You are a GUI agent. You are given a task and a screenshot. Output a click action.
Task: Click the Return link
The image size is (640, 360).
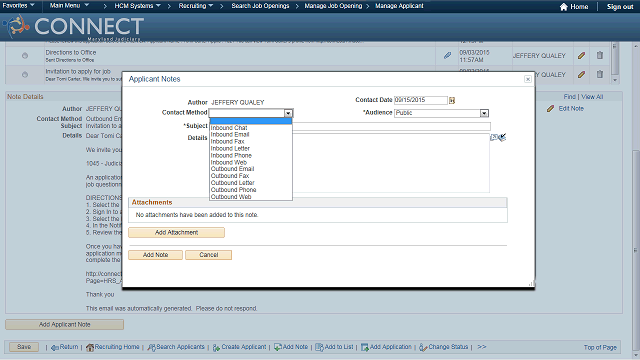click(64, 347)
